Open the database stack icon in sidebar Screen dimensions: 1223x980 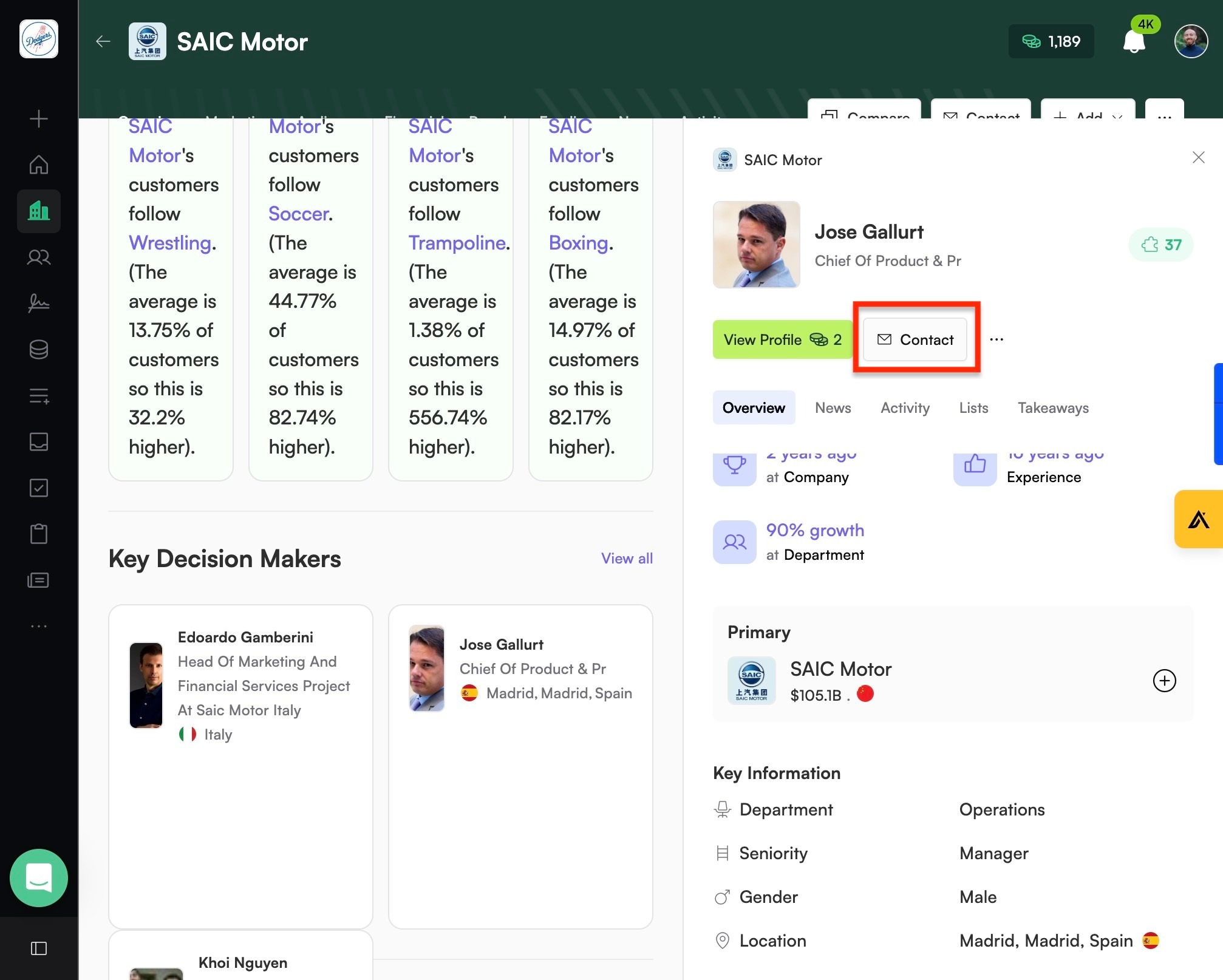(39, 349)
